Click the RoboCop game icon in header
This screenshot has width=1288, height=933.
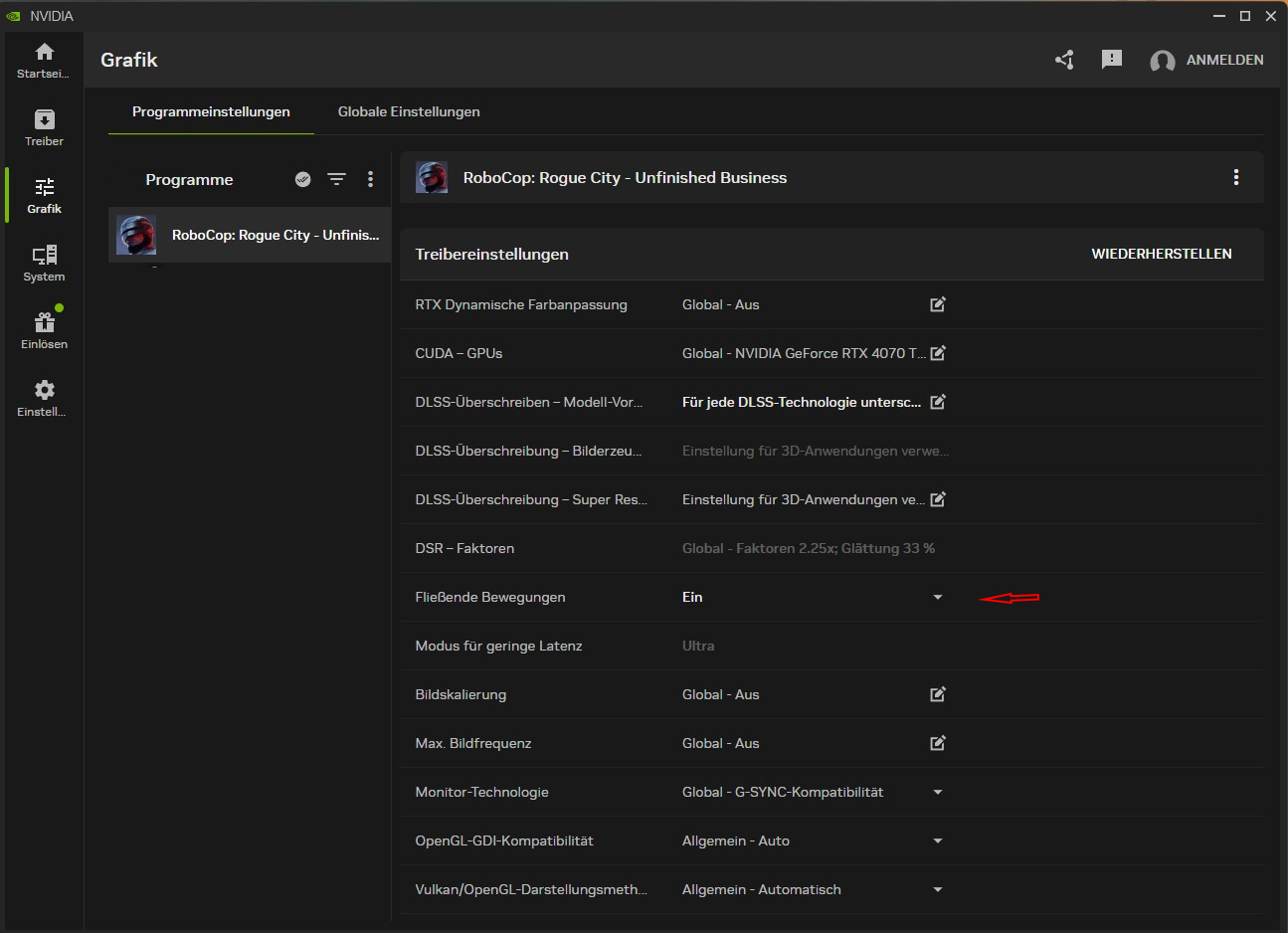(432, 177)
